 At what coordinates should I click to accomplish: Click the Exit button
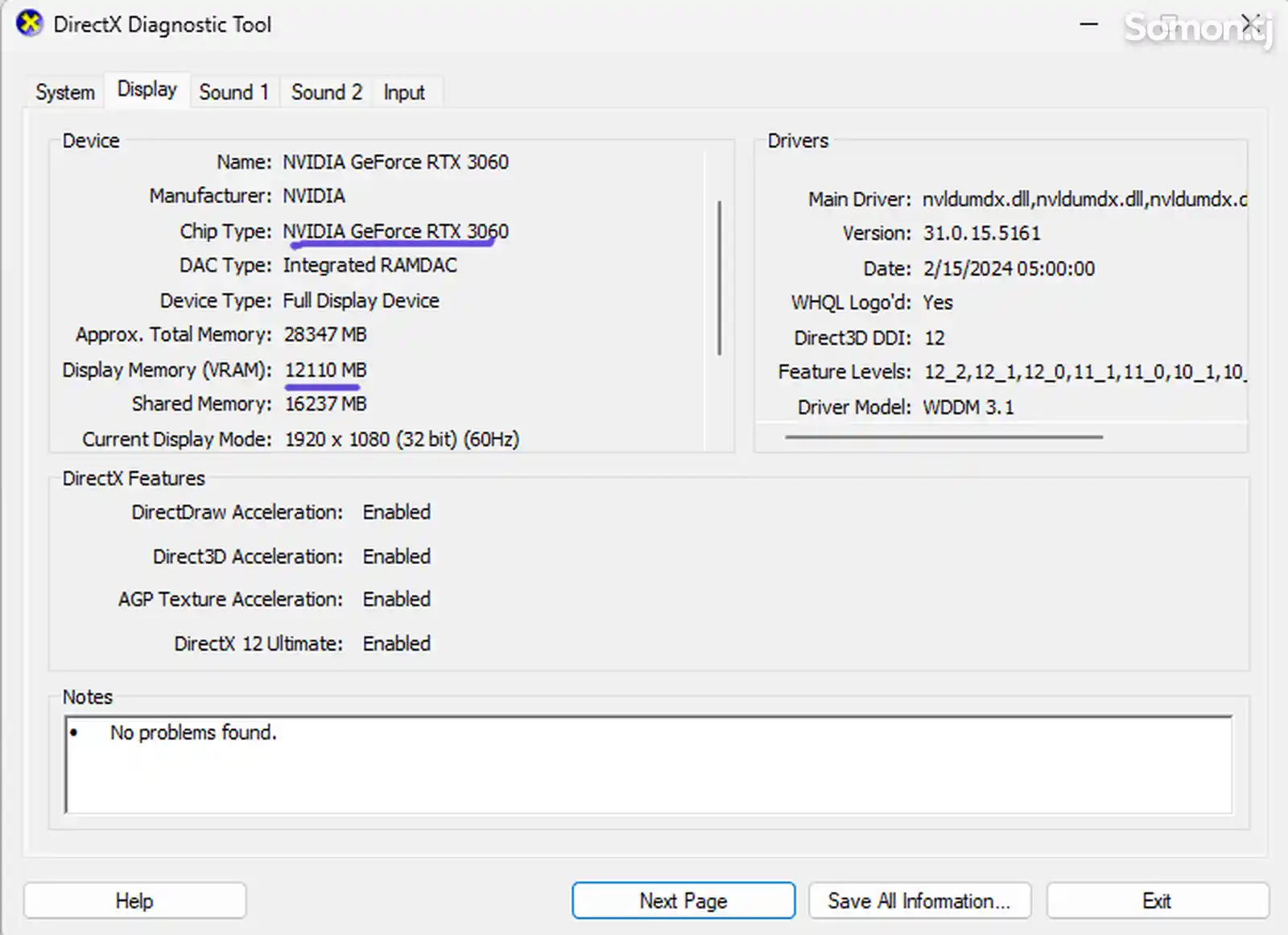1158,900
